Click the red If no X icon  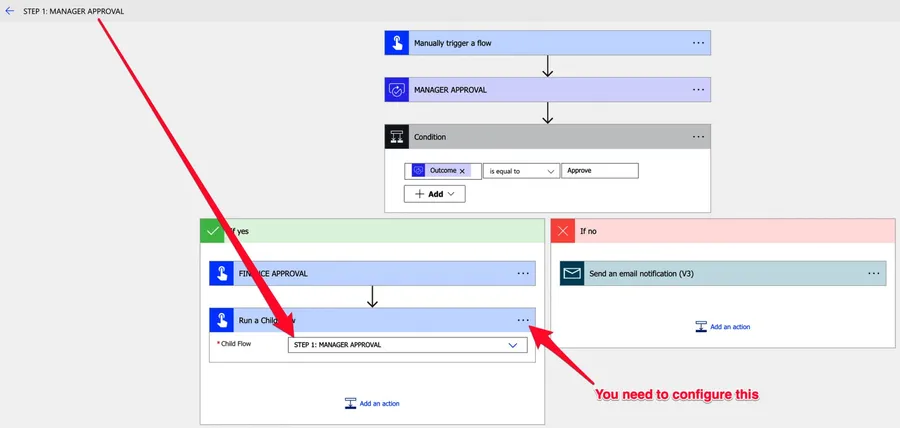click(562, 231)
